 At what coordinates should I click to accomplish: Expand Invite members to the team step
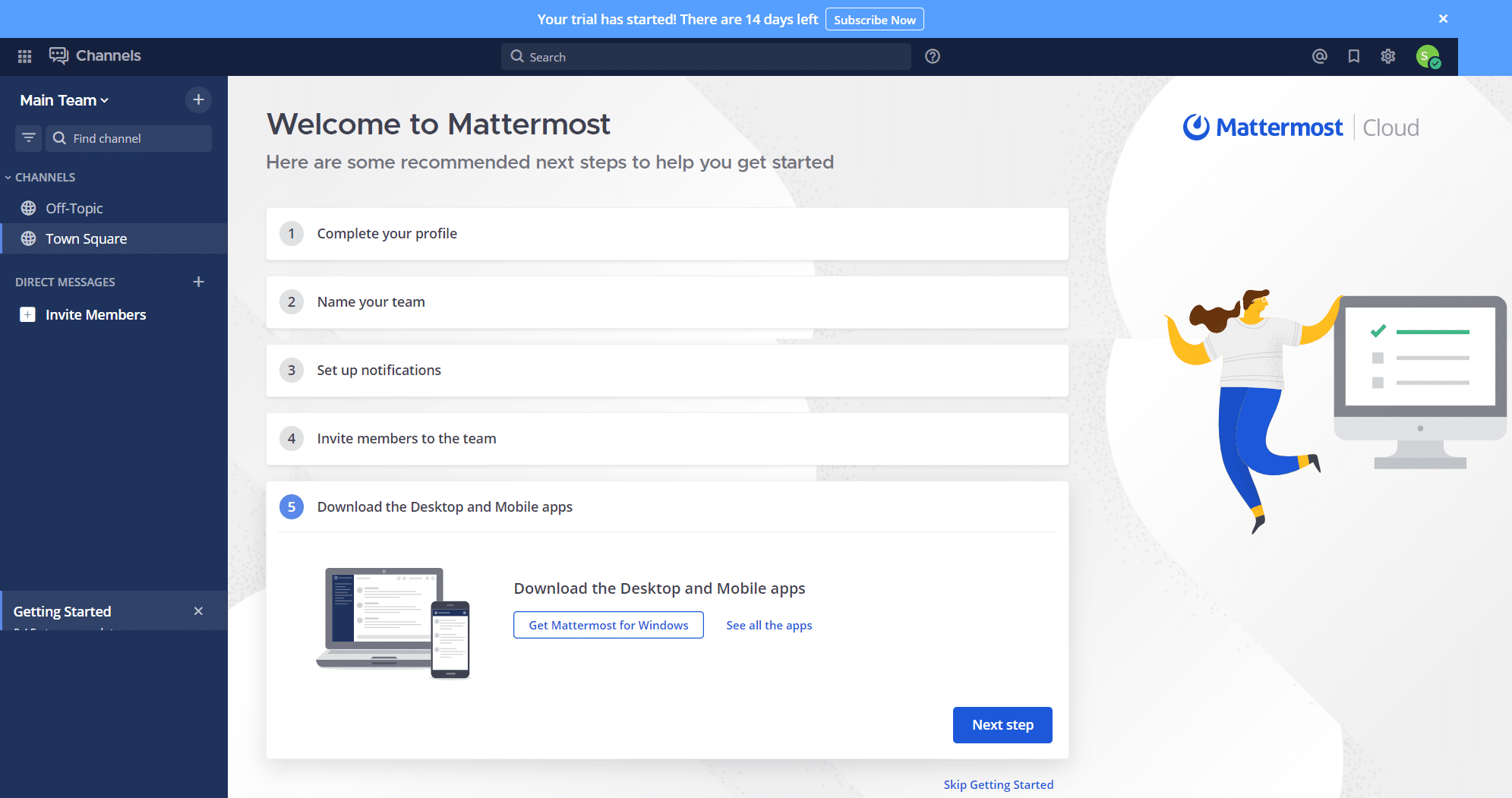(x=667, y=439)
